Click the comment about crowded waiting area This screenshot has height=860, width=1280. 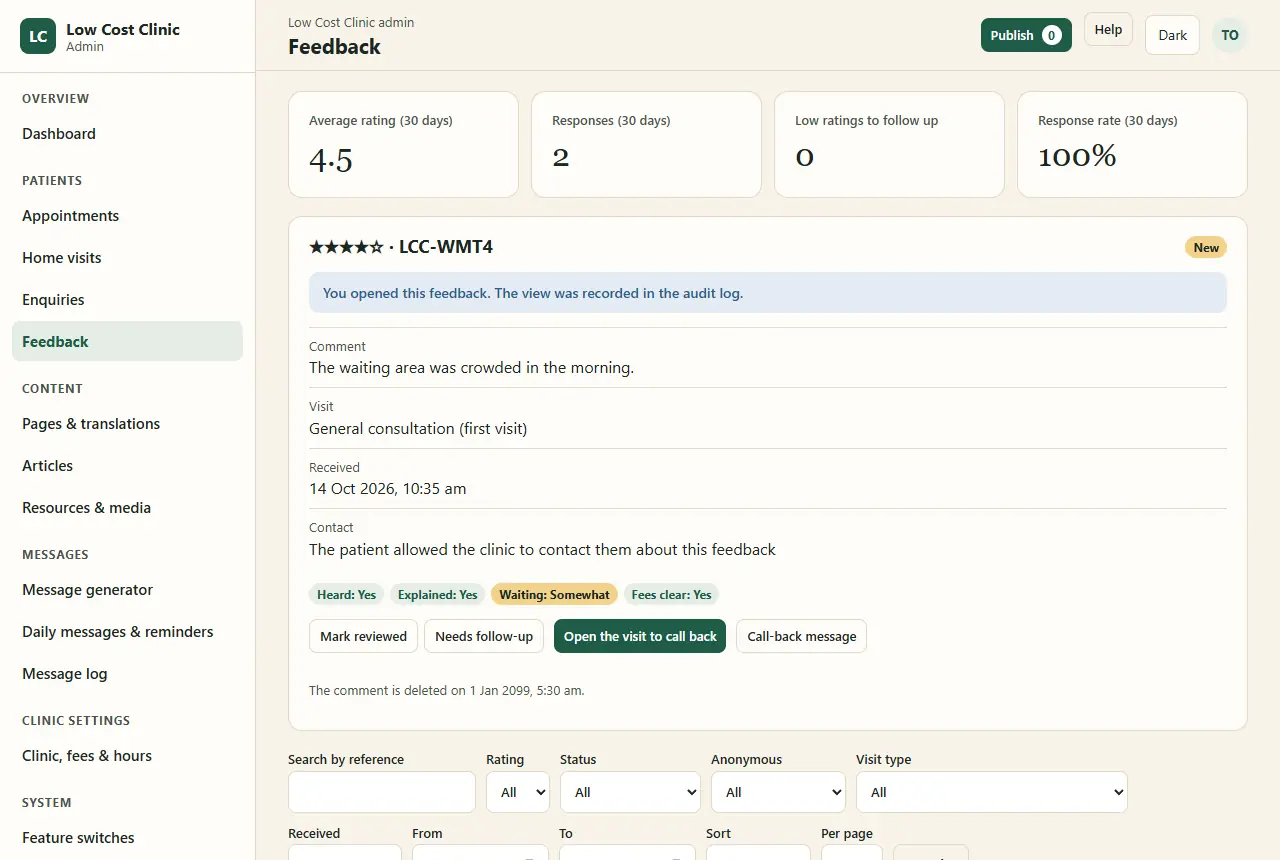[471, 368]
